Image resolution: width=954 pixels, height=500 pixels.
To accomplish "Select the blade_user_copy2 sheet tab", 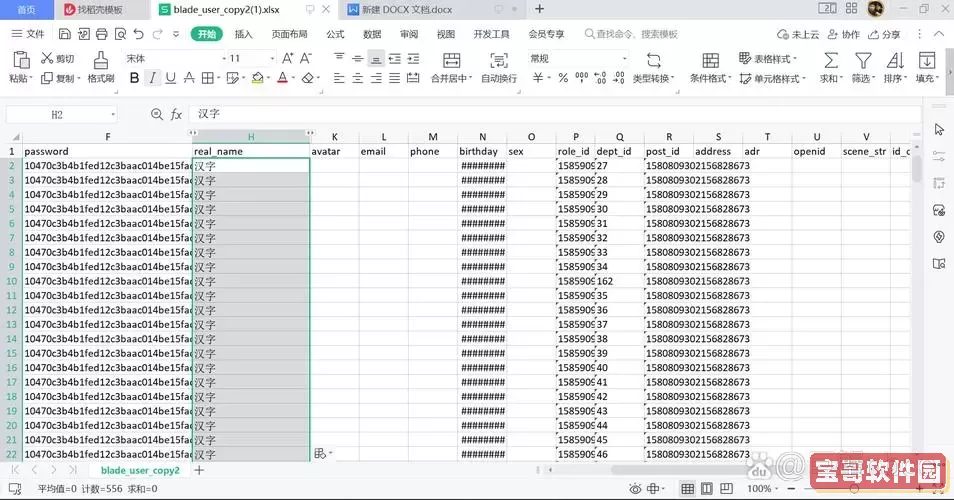I will [140, 470].
